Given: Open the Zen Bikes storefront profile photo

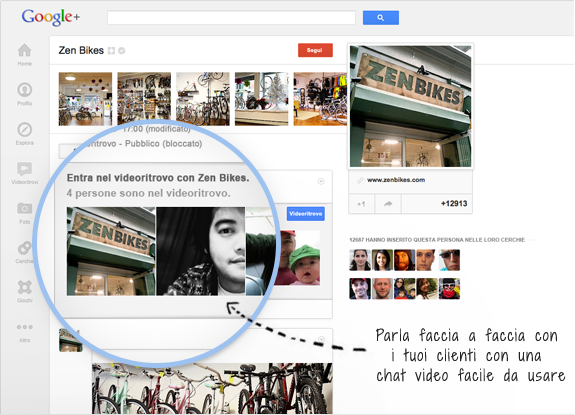Looking at the screenshot, I should pos(411,106).
